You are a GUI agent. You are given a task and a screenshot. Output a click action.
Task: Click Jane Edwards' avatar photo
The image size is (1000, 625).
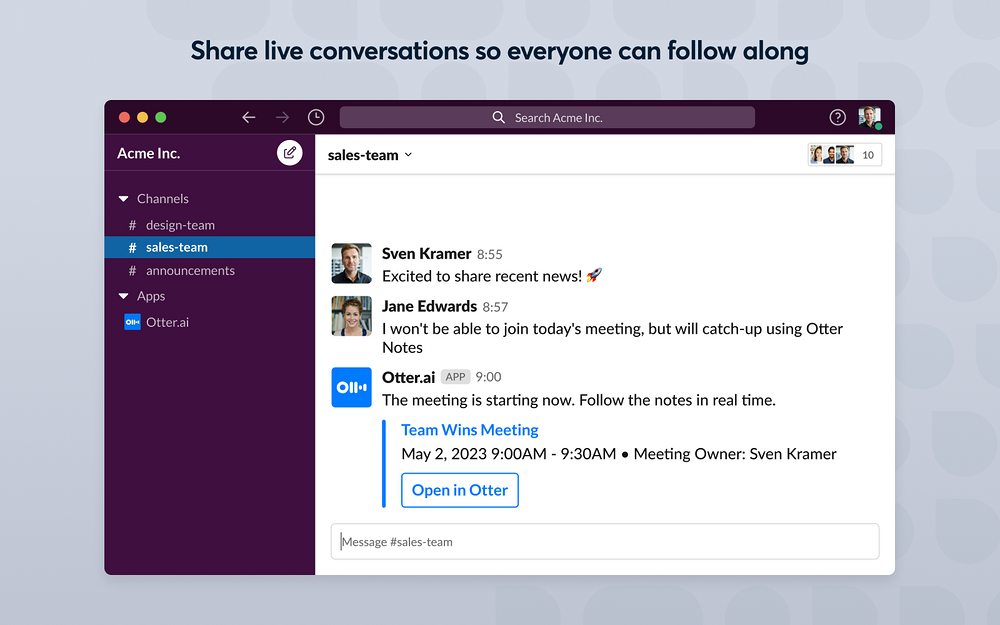point(351,316)
